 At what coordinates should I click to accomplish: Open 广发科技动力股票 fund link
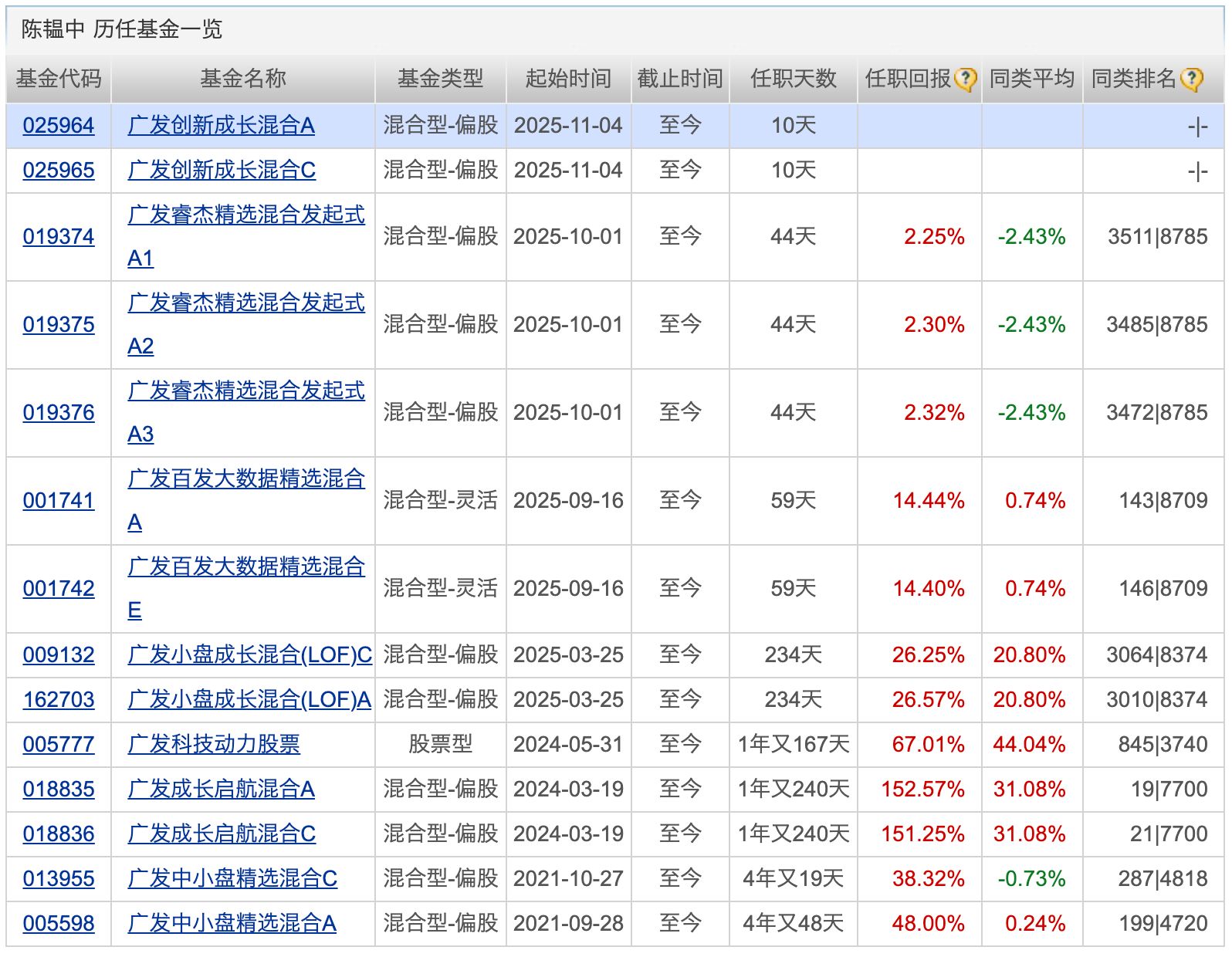pos(214,745)
